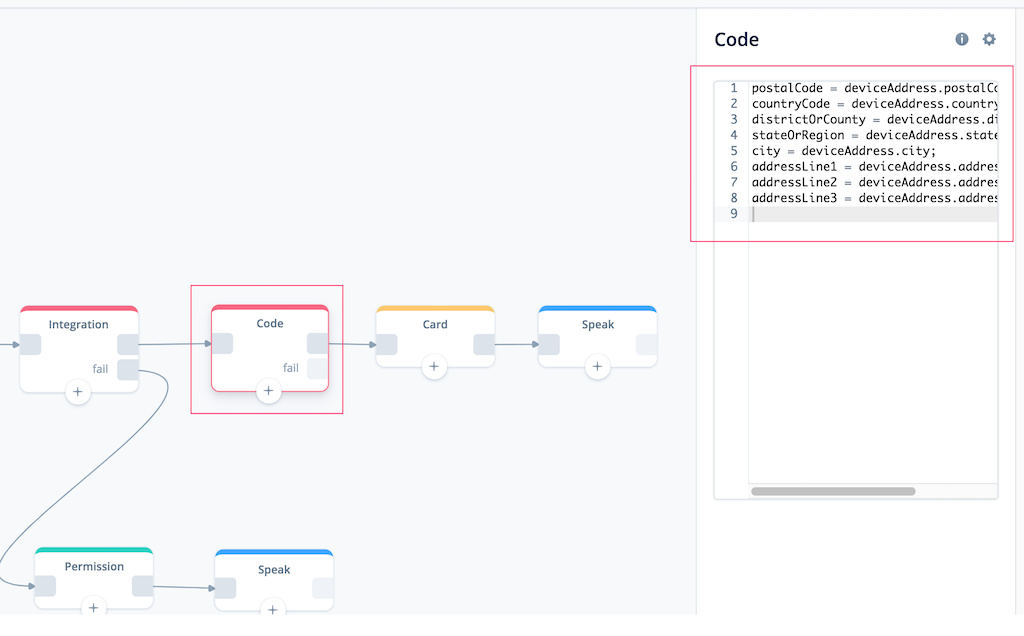Image resolution: width=1024 pixels, height=636 pixels.
Task: Add a step below the Permission block
Action: 93,607
